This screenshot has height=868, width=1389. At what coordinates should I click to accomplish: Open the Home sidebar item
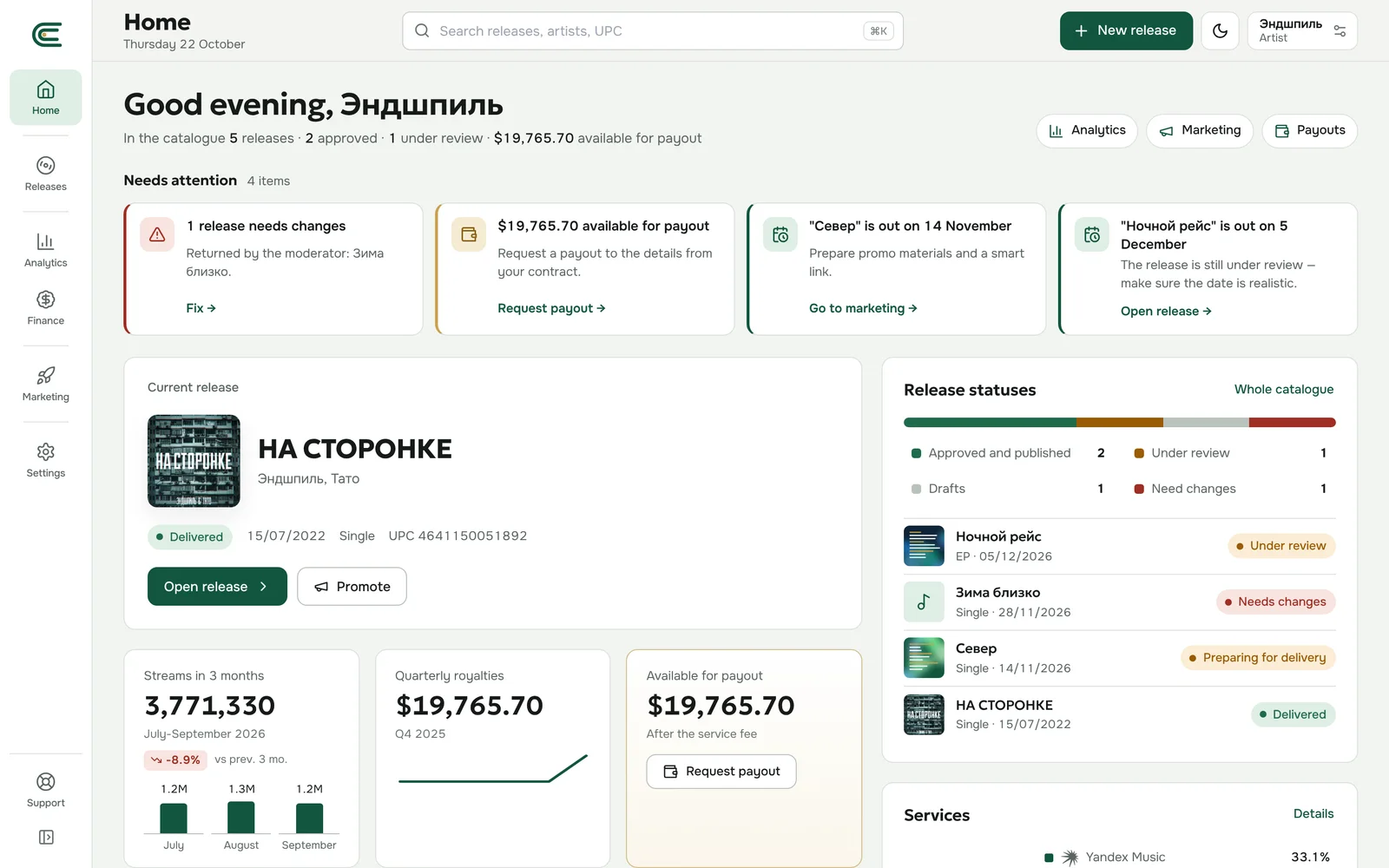46,97
